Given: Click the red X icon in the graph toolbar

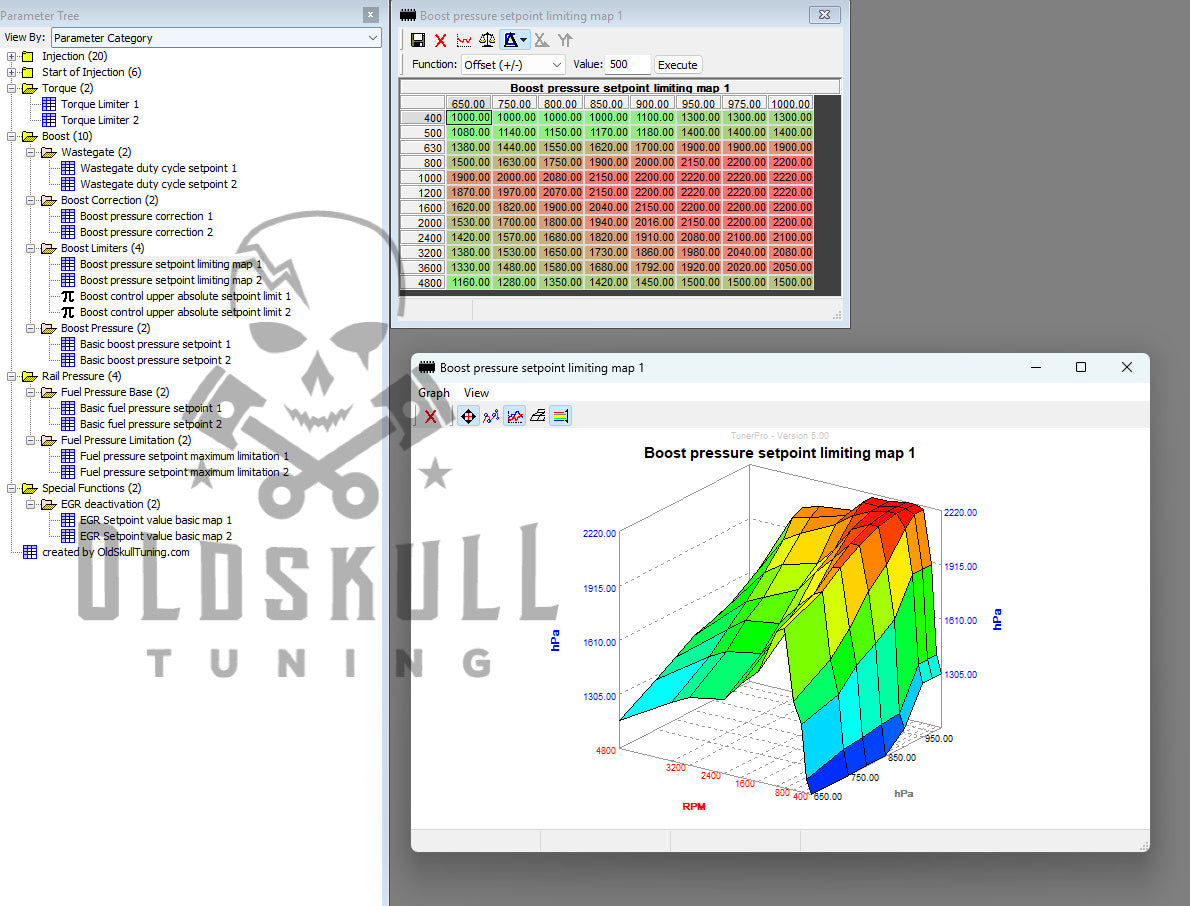Looking at the screenshot, I should tap(430, 416).
